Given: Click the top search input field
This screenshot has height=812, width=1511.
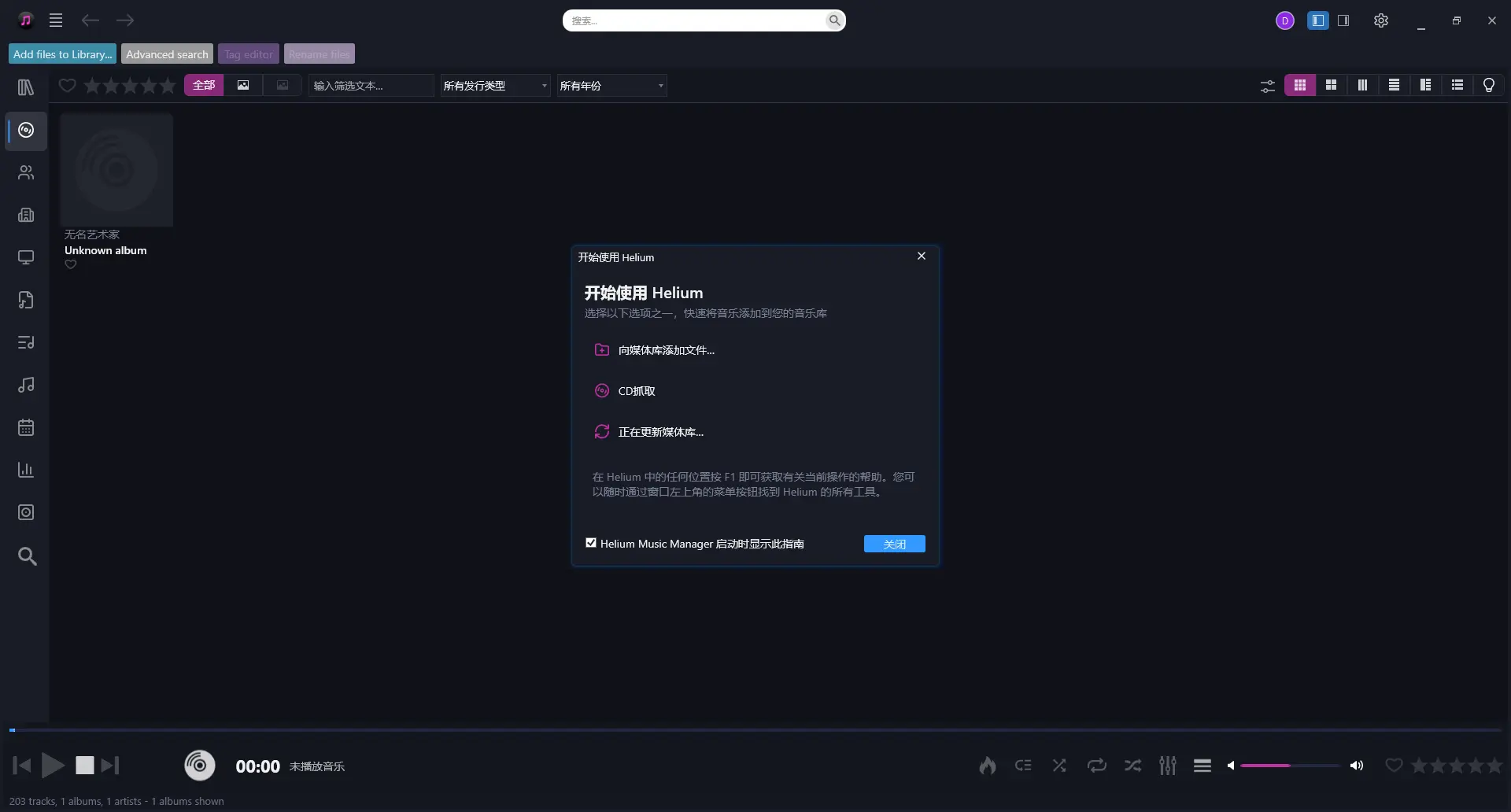Looking at the screenshot, I should click(696, 20).
